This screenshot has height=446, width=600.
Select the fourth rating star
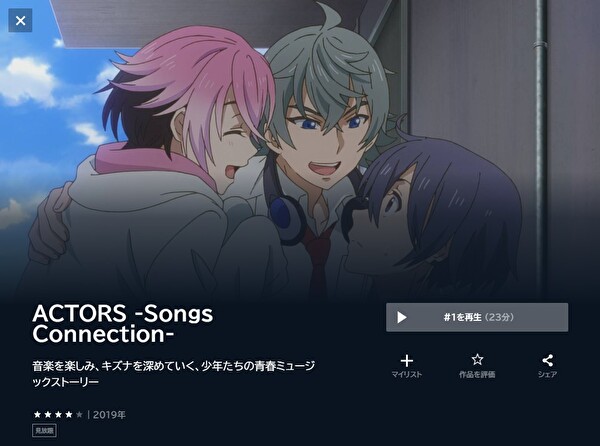68,414
